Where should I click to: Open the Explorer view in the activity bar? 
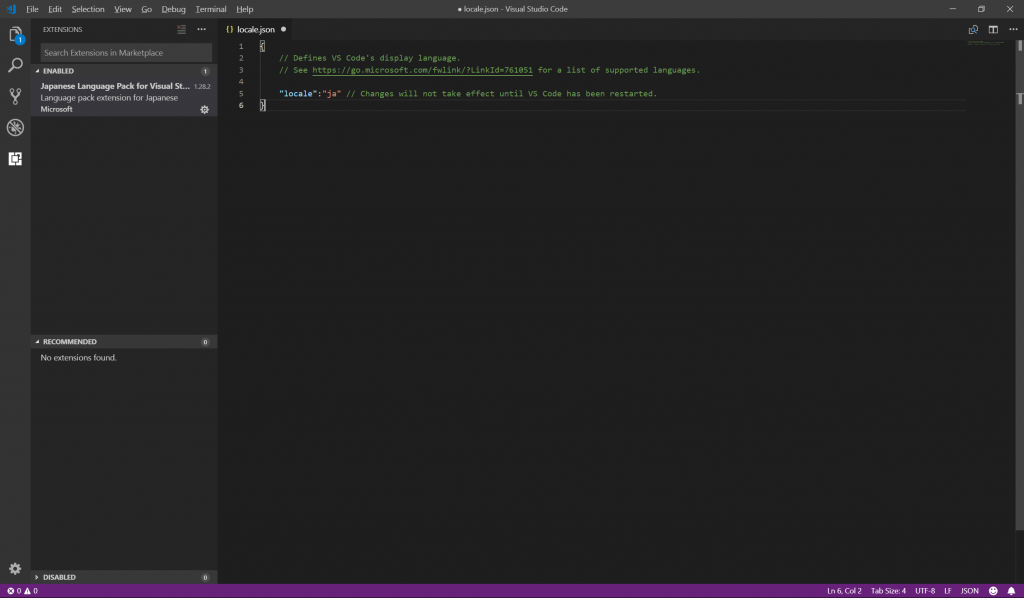(x=15, y=37)
